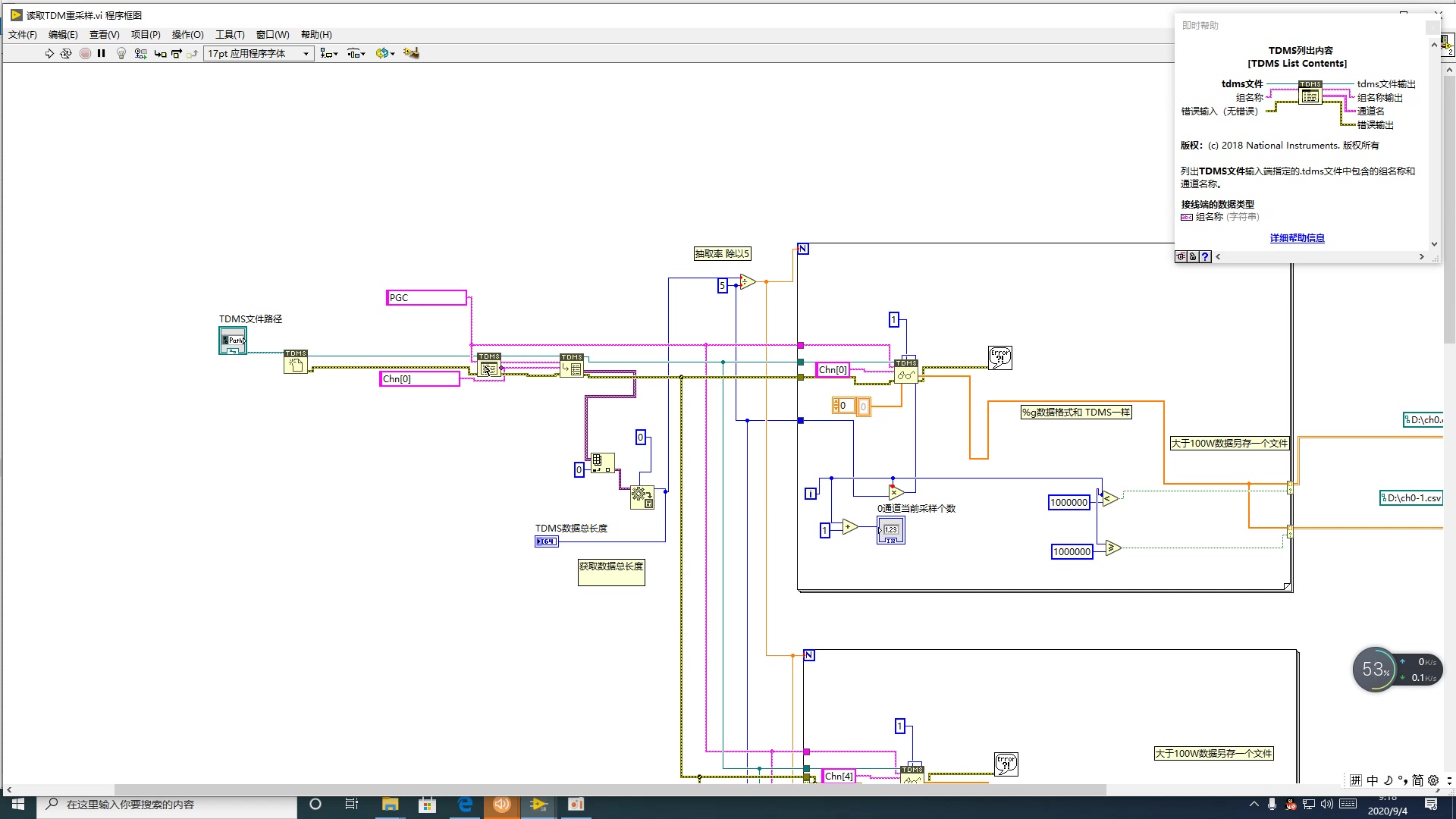This screenshot has height=819, width=1456.
Task: Select the 获取数据总长度 comment box
Action: point(611,573)
